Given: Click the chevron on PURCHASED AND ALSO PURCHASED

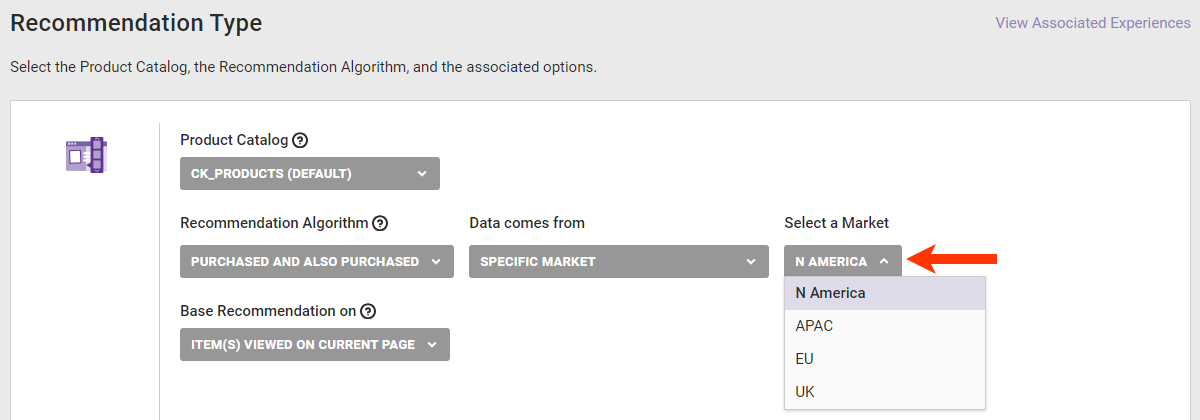Looking at the screenshot, I should (x=435, y=262).
